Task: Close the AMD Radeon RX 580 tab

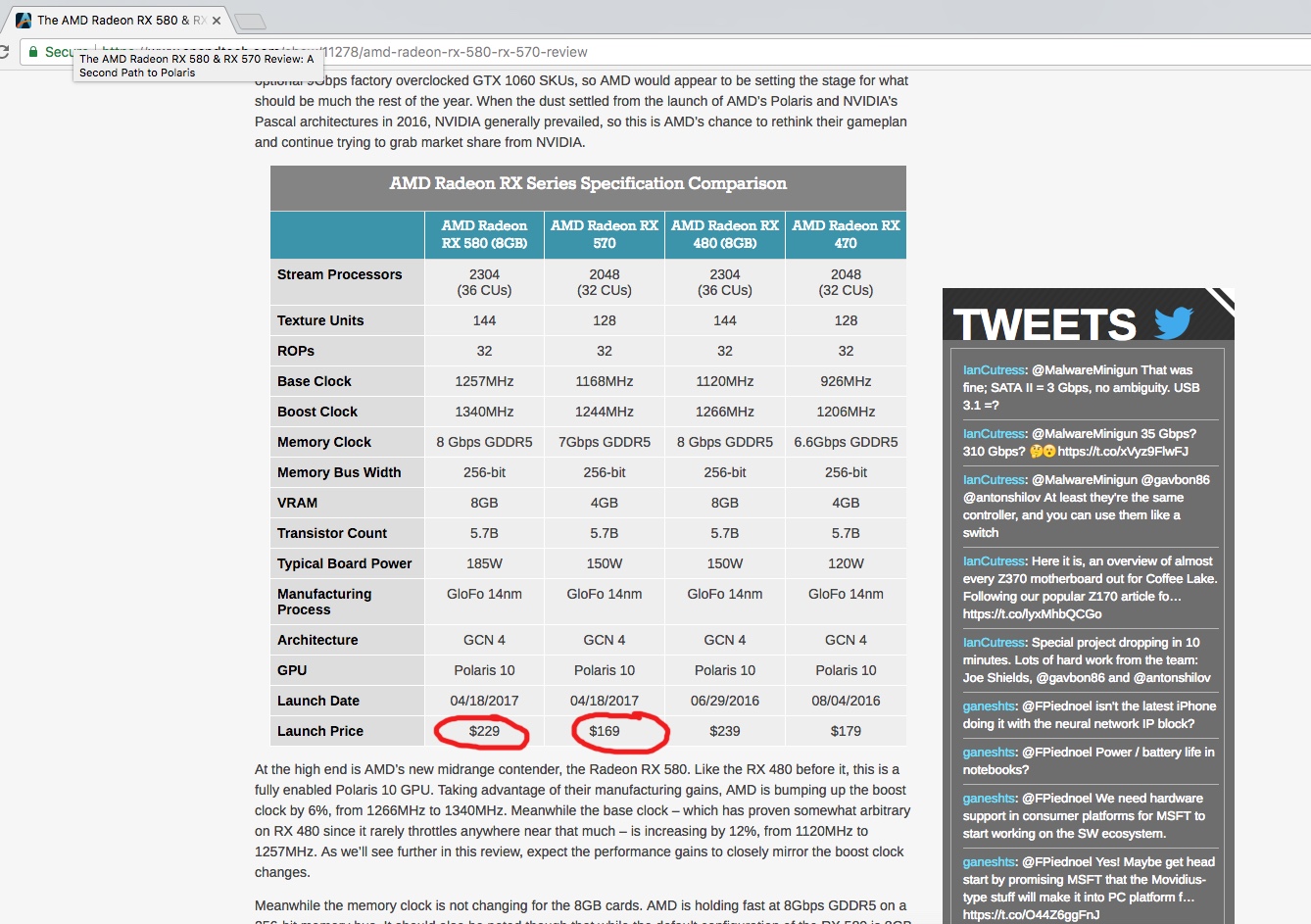Action: [217, 21]
